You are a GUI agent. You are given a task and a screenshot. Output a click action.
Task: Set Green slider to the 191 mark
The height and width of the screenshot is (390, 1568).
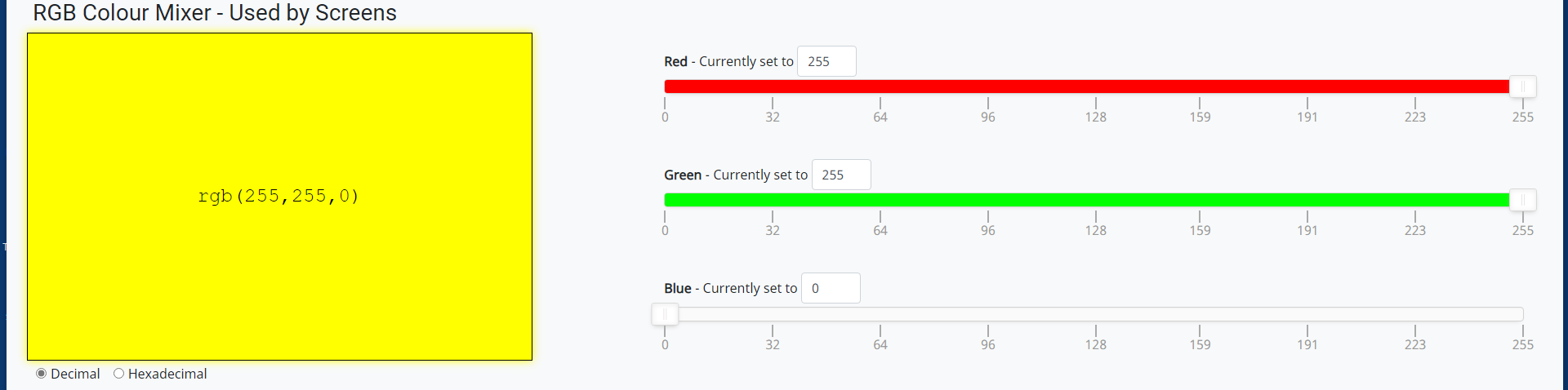1307,200
